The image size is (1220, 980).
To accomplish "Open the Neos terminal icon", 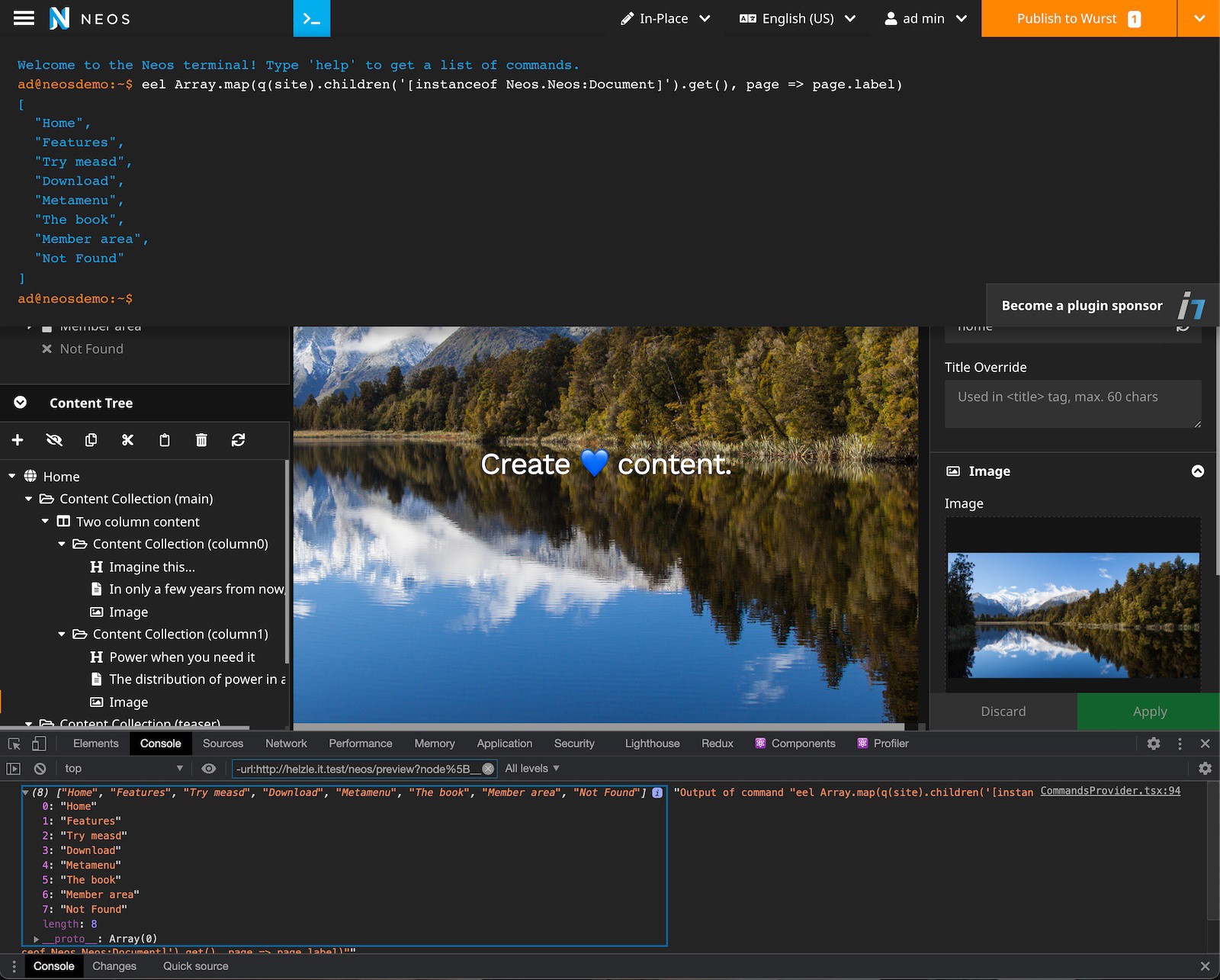I will [311, 18].
